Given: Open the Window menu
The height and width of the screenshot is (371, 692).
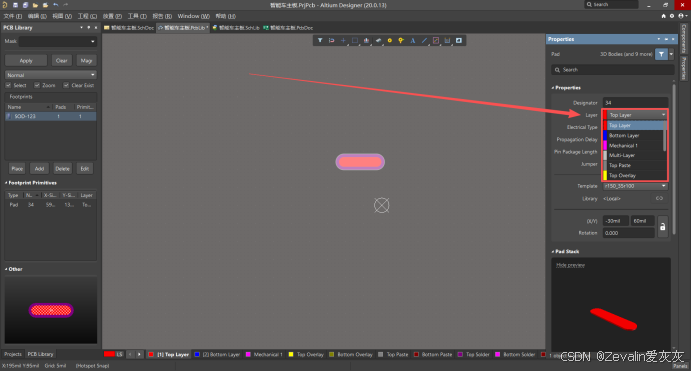Looking at the screenshot, I should point(193,16).
